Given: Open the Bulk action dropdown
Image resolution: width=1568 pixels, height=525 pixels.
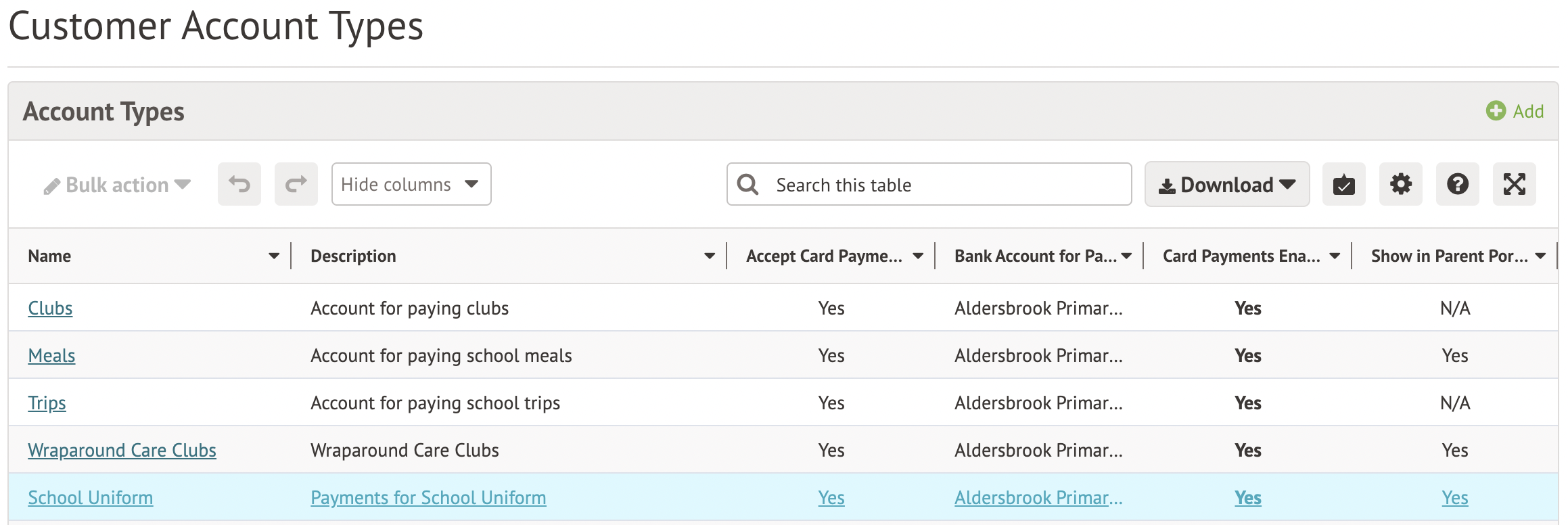Looking at the screenshot, I should click(117, 185).
